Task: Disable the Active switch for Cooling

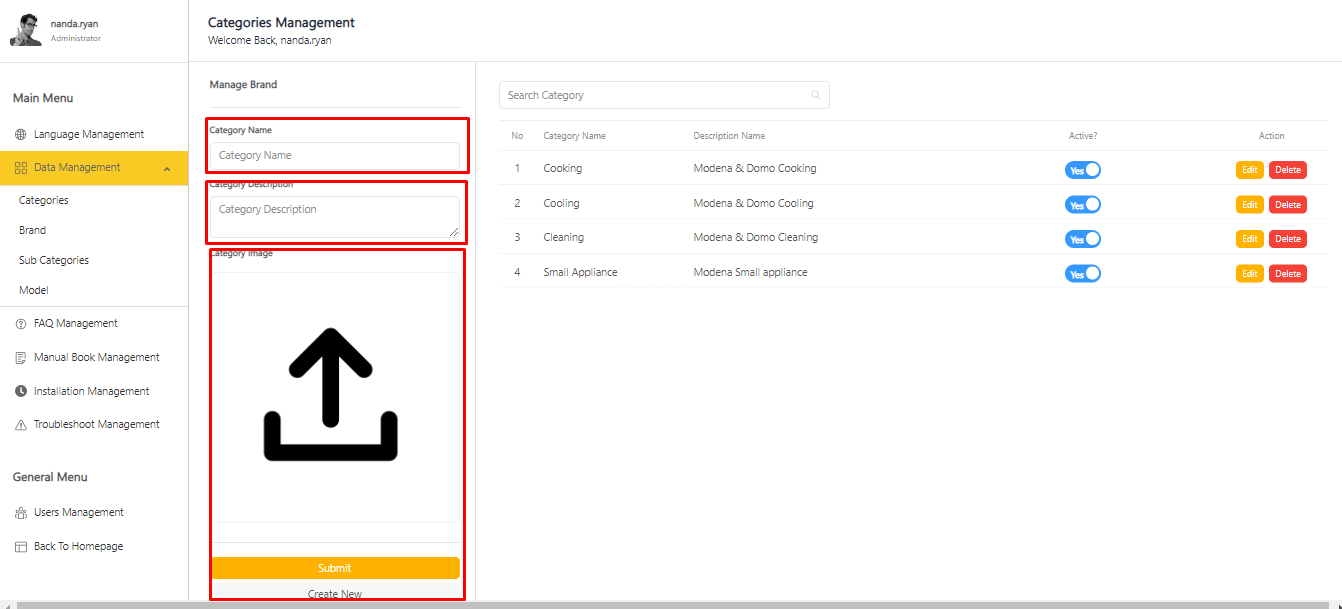Action: [1082, 205]
